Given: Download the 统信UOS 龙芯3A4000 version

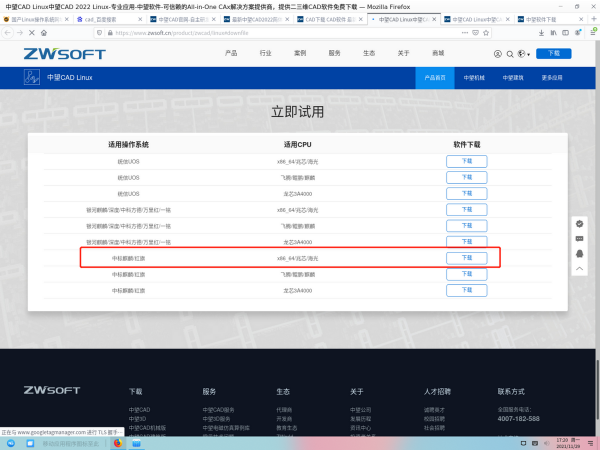Looking at the screenshot, I should click(x=466, y=194).
